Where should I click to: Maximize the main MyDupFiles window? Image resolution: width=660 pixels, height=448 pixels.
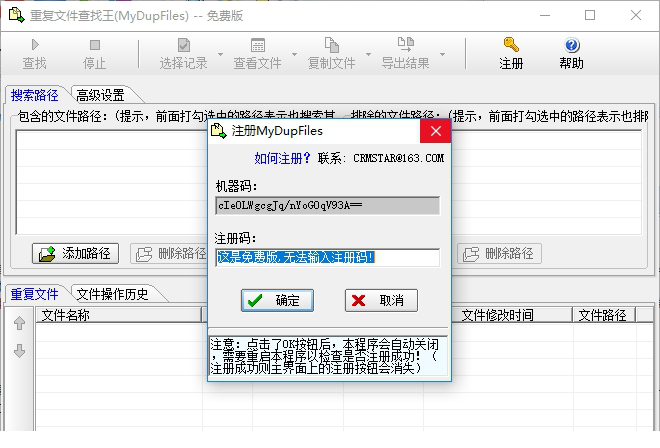coord(590,16)
